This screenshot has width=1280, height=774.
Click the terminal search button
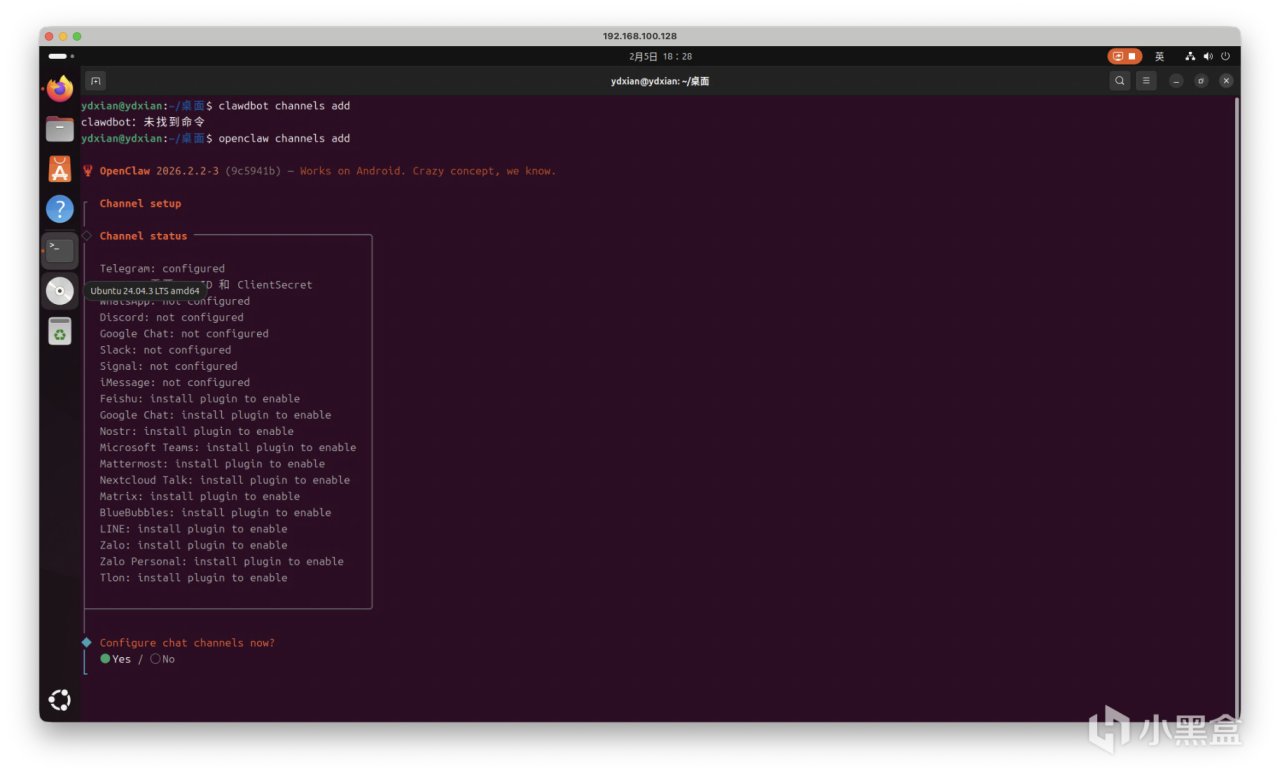(x=1120, y=81)
